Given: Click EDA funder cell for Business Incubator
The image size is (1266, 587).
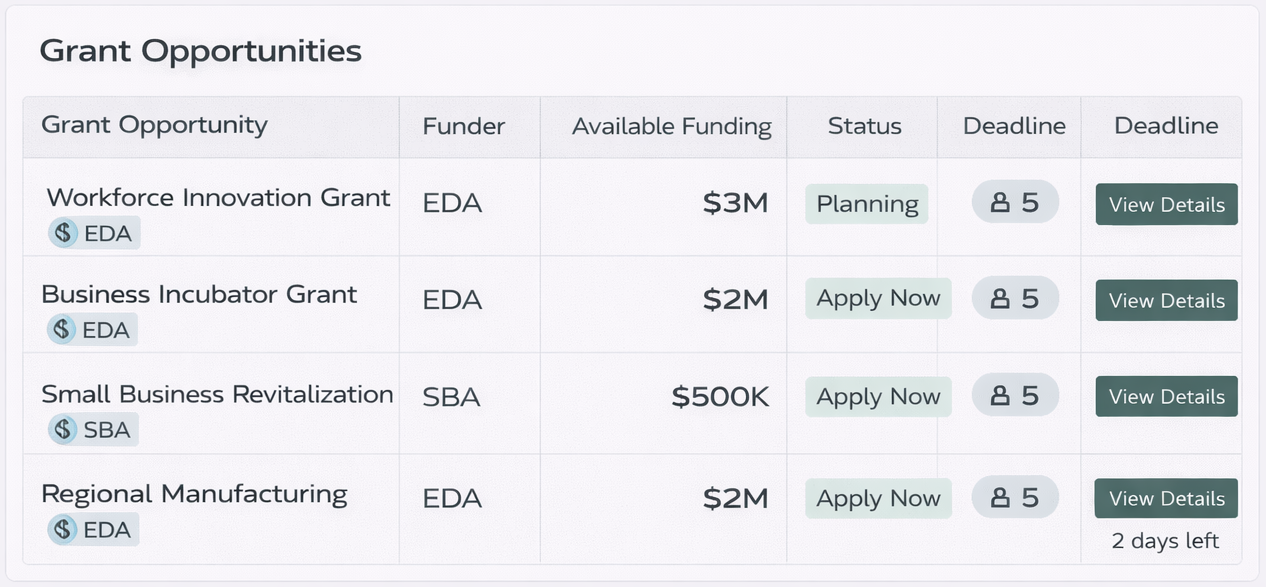Looking at the screenshot, I should click(x=452, y=300).
